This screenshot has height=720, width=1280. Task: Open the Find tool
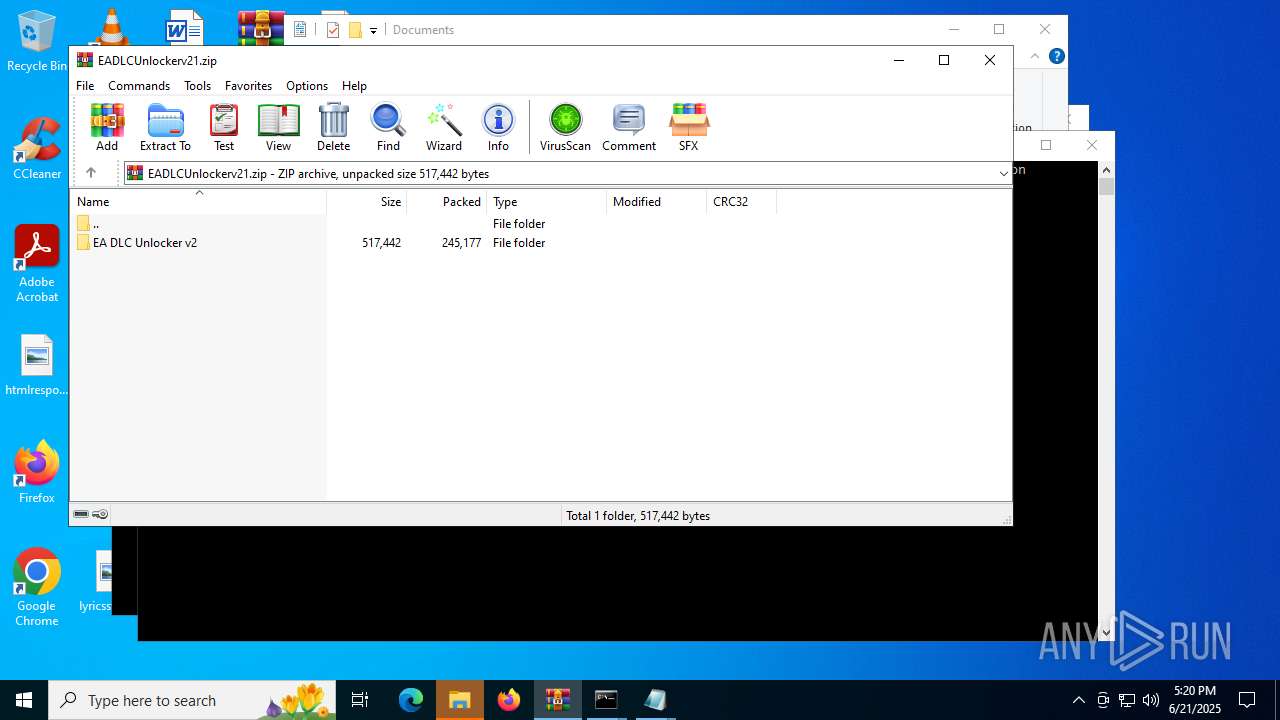click(x=388, y=127)
